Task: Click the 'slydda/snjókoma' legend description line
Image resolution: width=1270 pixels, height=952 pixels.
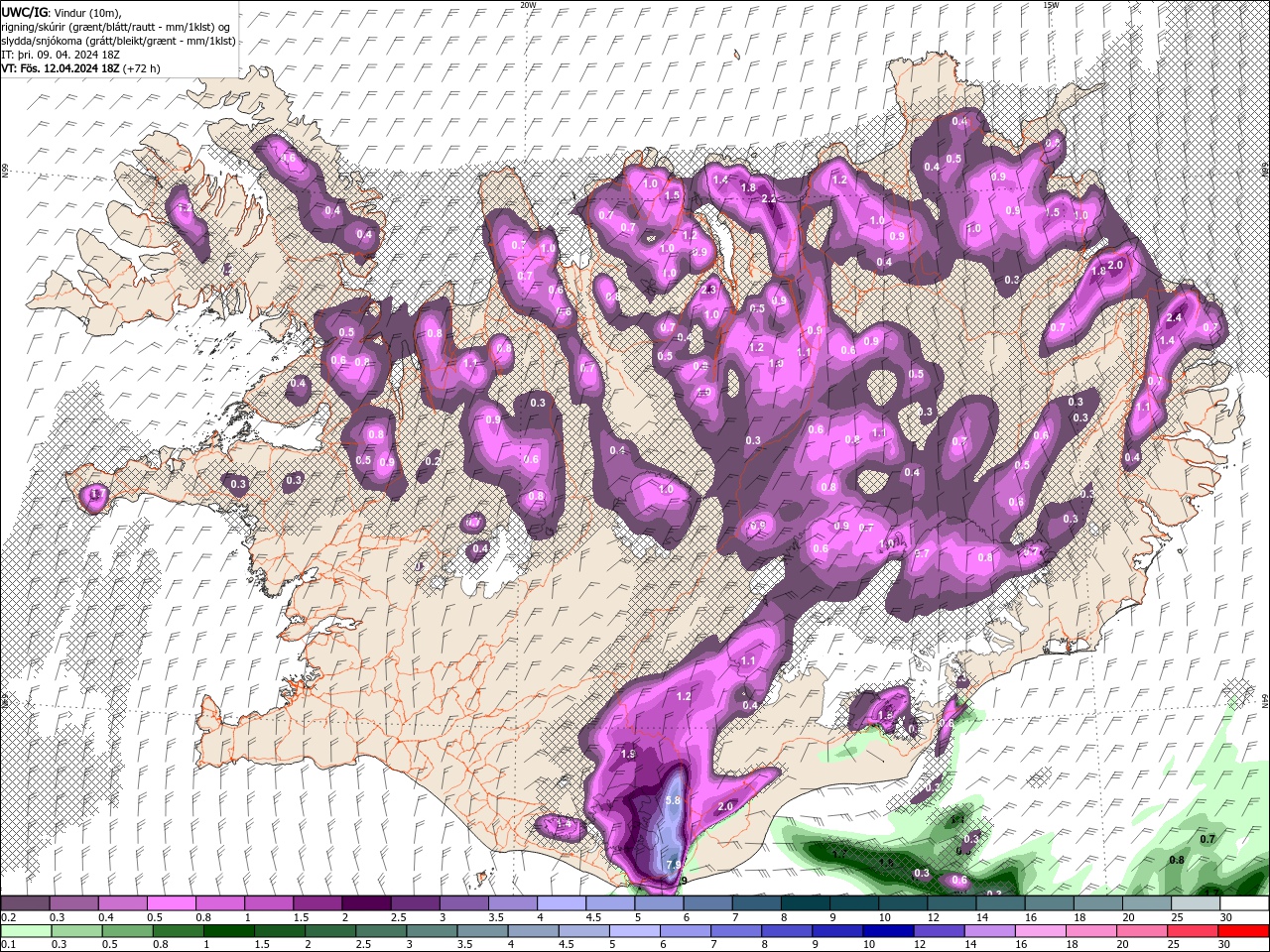Action: click(x=118, y=41)
